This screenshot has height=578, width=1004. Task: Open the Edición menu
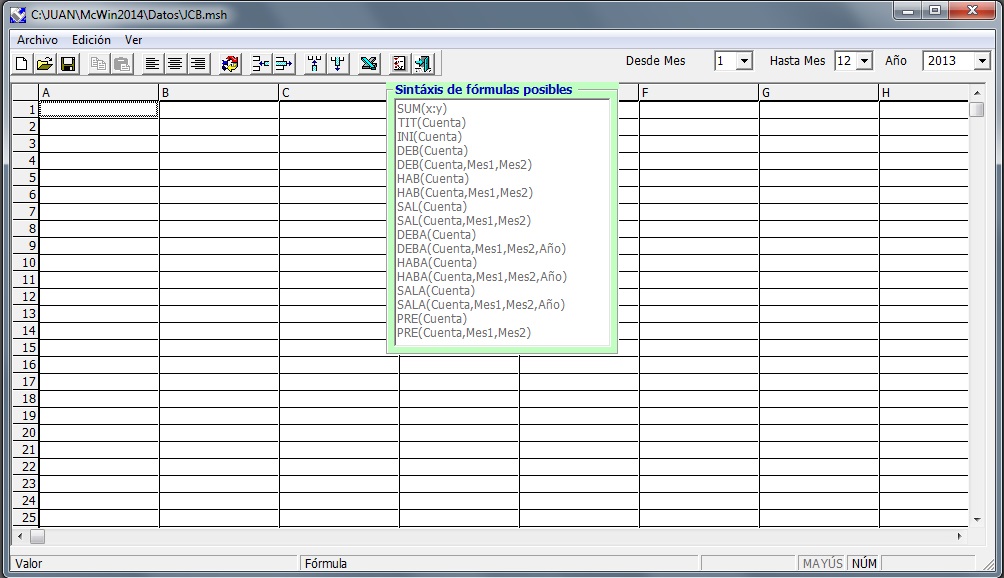pyautogui.click(x=91, y=40)
